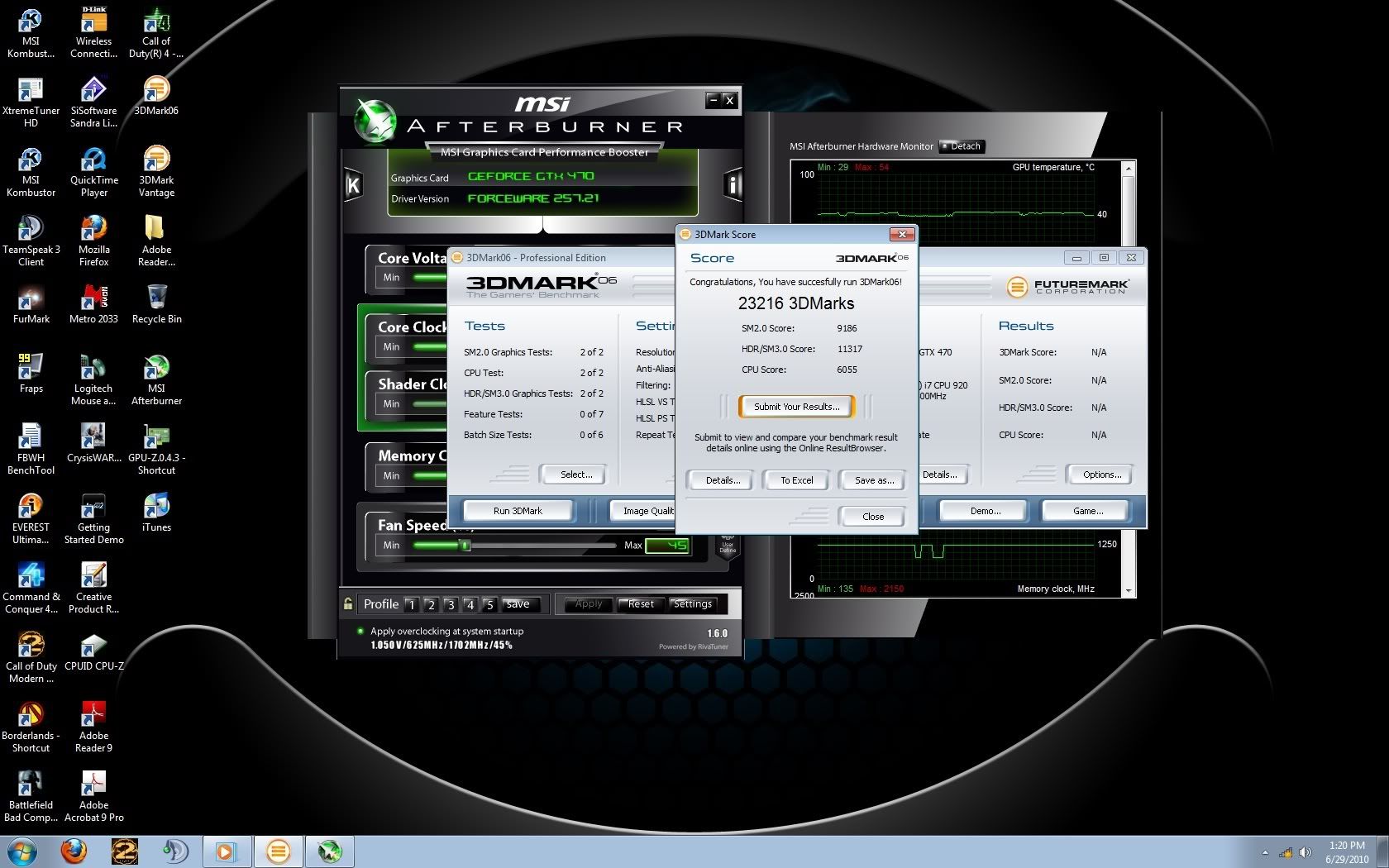This screenshot has height=868, width=1389.
Task: Click Afterburner info i side button
Action: tap(733, 184)
